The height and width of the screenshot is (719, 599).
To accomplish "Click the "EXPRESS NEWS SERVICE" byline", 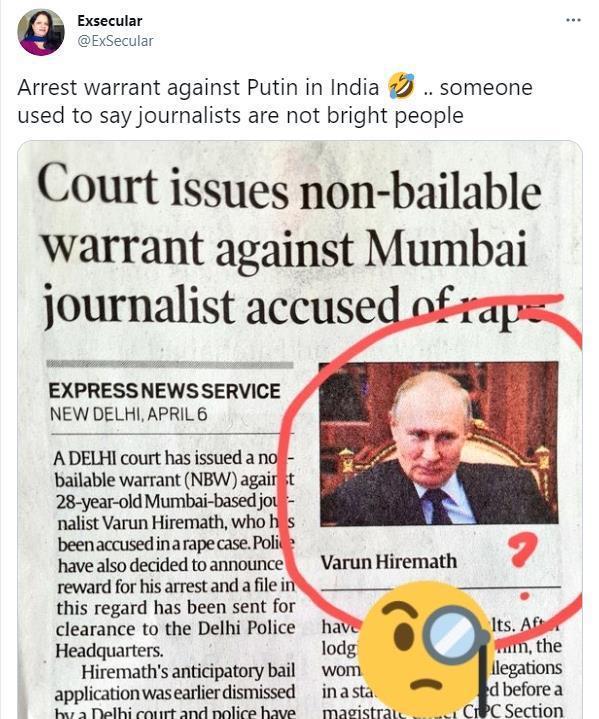I will [165, 391].
